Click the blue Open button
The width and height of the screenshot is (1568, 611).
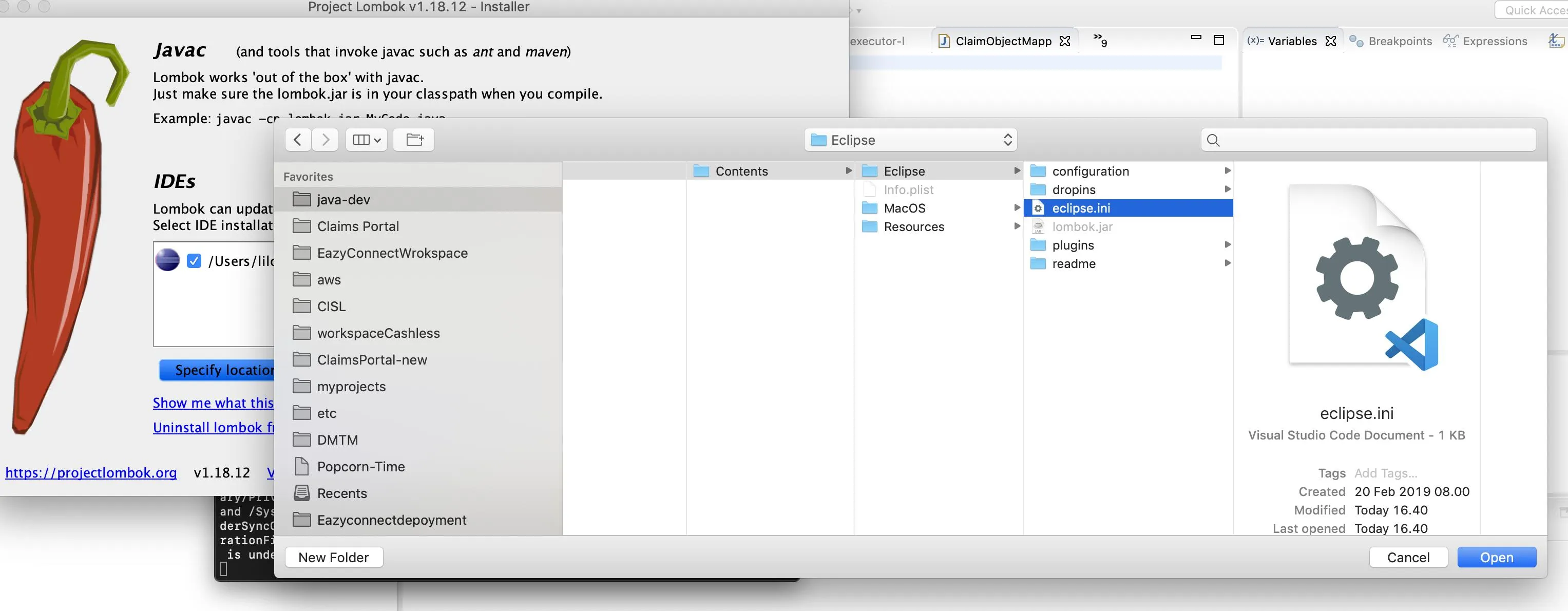point(1496,557)
